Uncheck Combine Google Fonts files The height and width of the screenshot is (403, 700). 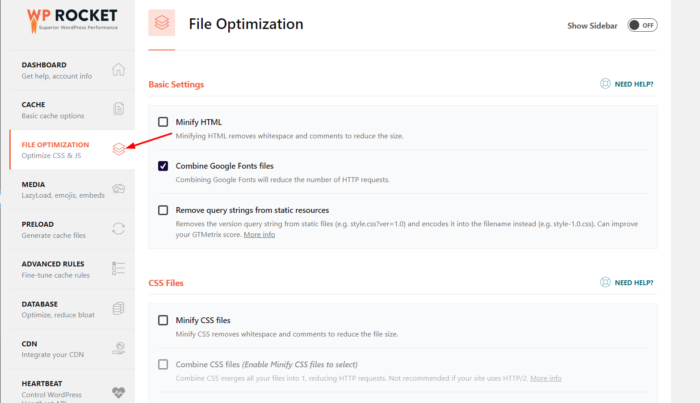click(163, 166)
